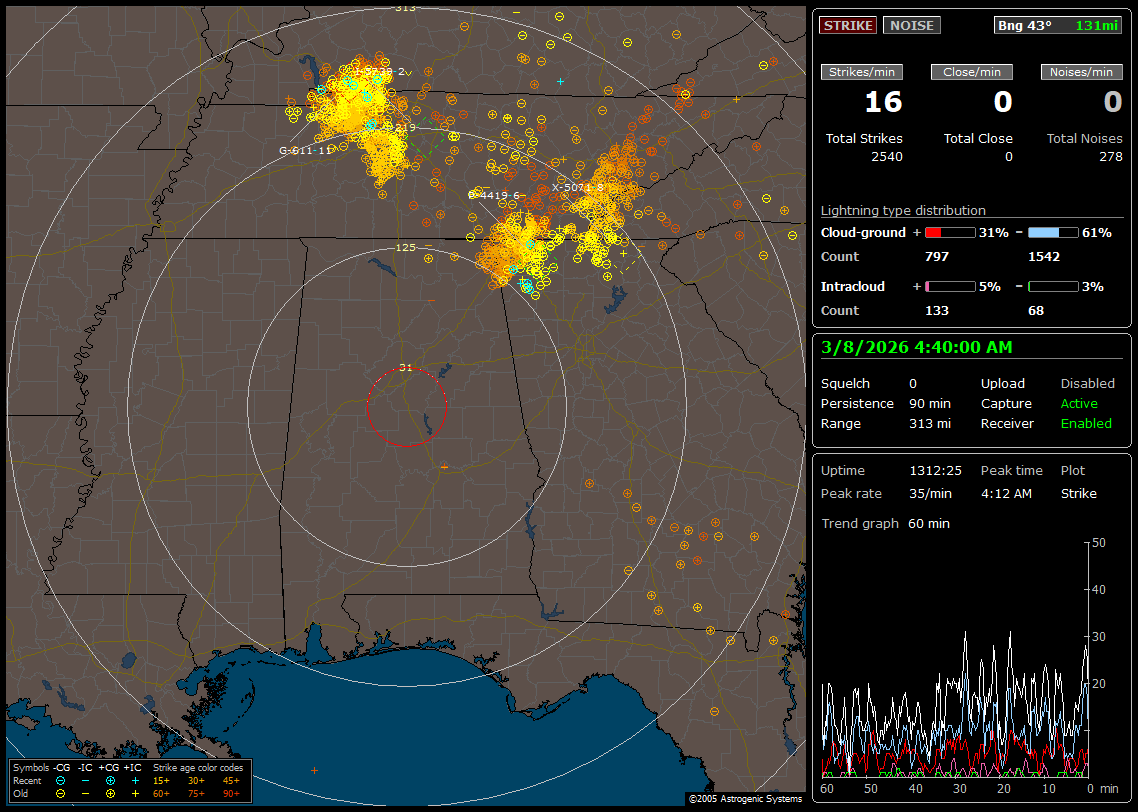The image size is (1138, 812).
Task: Click the storm cell label X-5071-8
Action: 579,187
